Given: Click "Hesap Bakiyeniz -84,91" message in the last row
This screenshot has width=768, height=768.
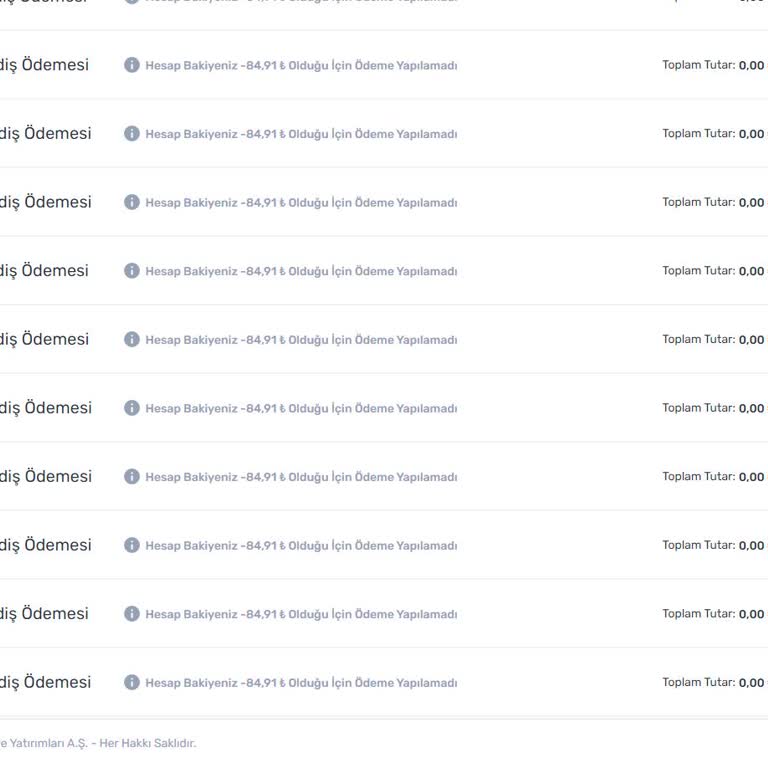Looking at the screenshot, I should click(x=301, y=683).
